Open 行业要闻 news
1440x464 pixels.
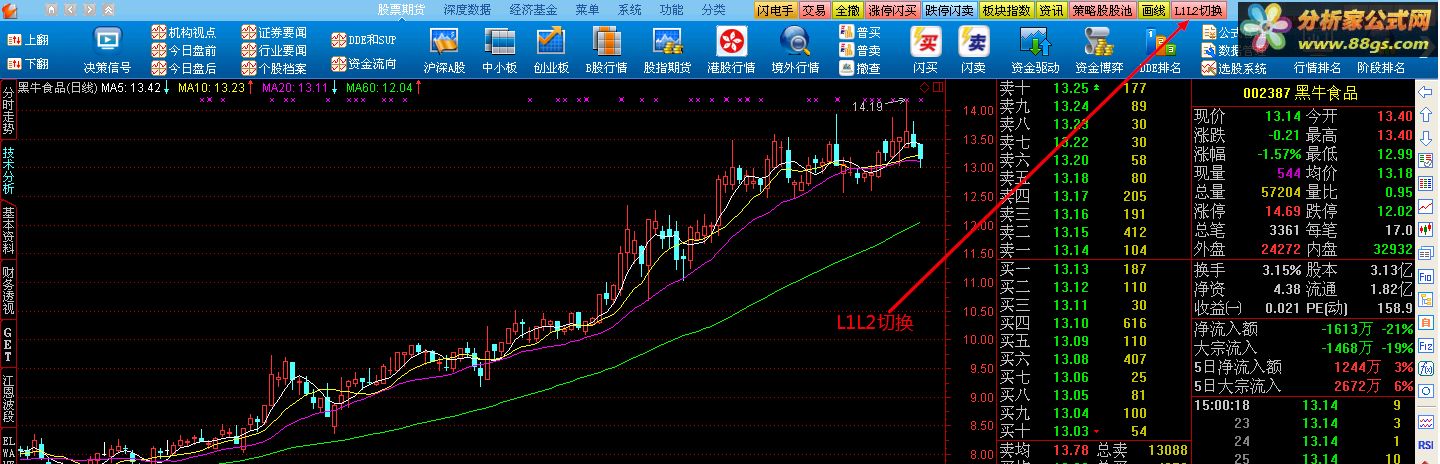tap(274, 50)
